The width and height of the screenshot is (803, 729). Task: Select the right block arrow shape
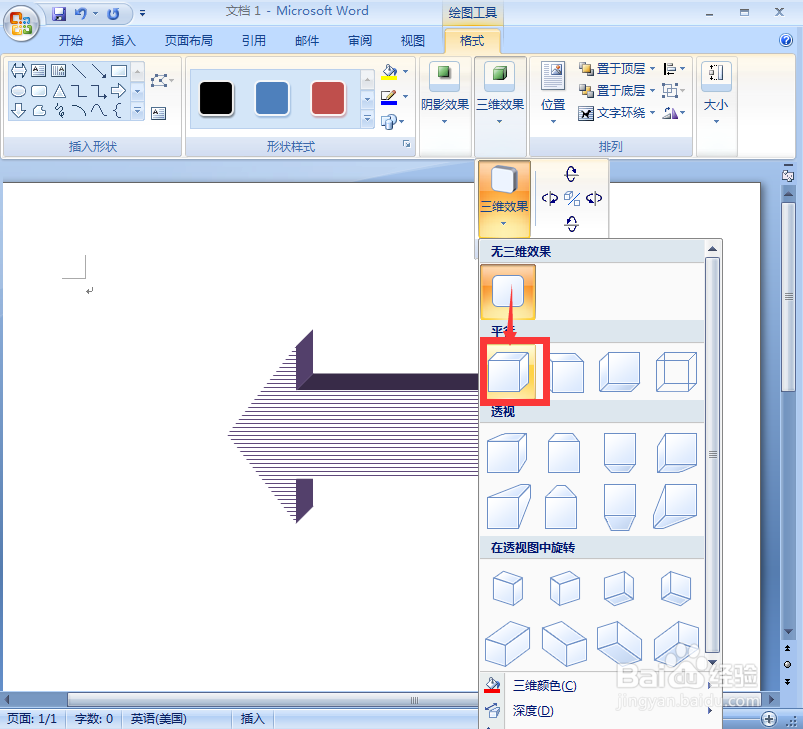118,91
